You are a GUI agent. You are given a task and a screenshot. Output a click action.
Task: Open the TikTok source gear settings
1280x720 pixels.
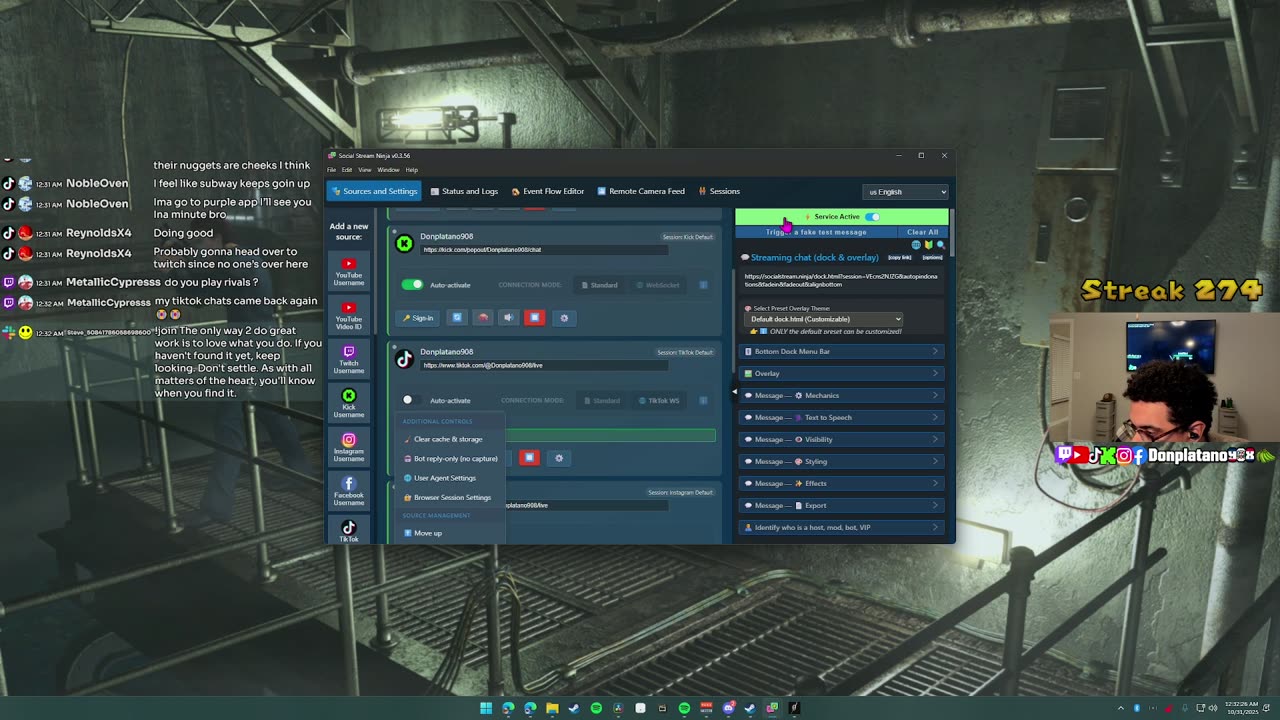pyautogui.click(x=559, y=458)
